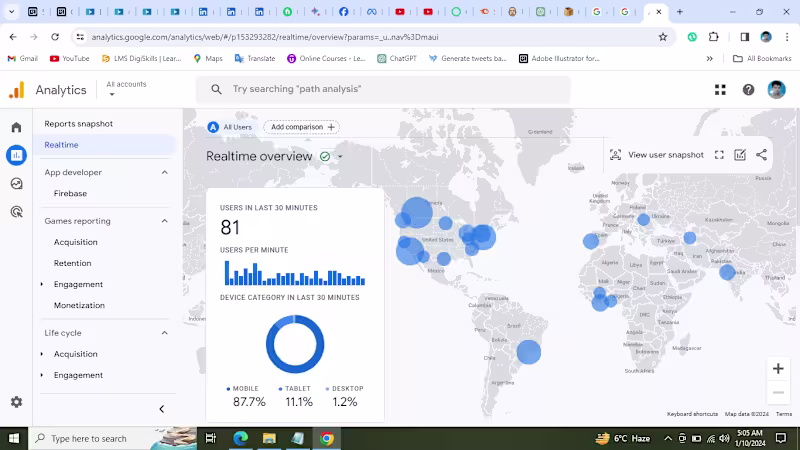Open the Explore icon in sidebar rail
The width and height of the screenshot is (800, 450).
(x=16, y=184)
